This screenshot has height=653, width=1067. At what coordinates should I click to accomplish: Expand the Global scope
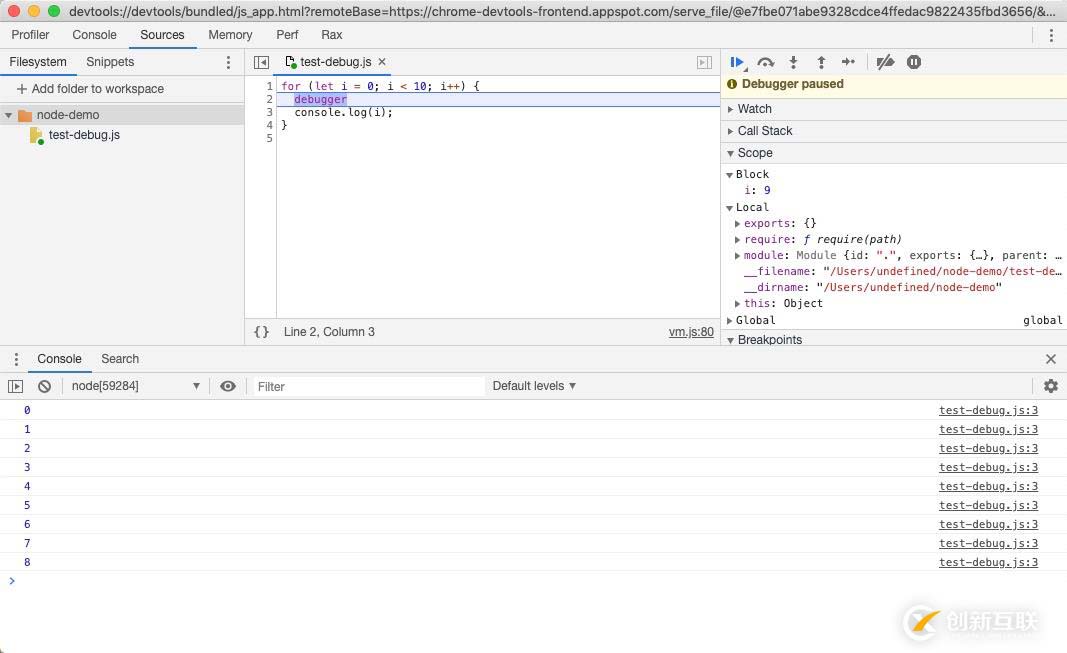729,320
